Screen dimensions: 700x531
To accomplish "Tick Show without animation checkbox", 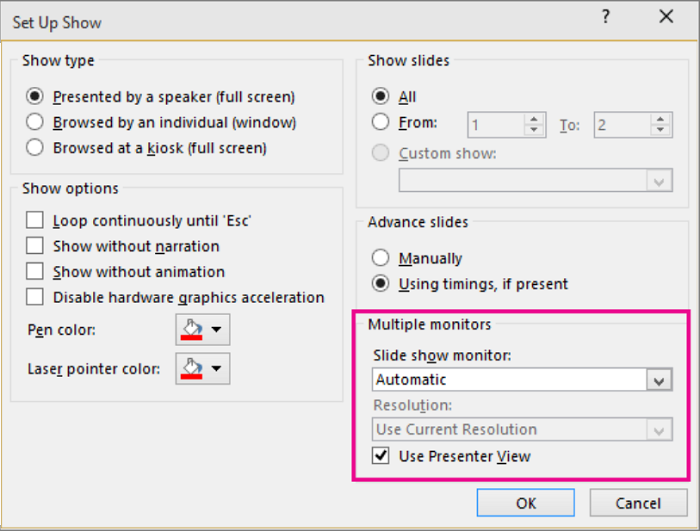I will 35,272.
